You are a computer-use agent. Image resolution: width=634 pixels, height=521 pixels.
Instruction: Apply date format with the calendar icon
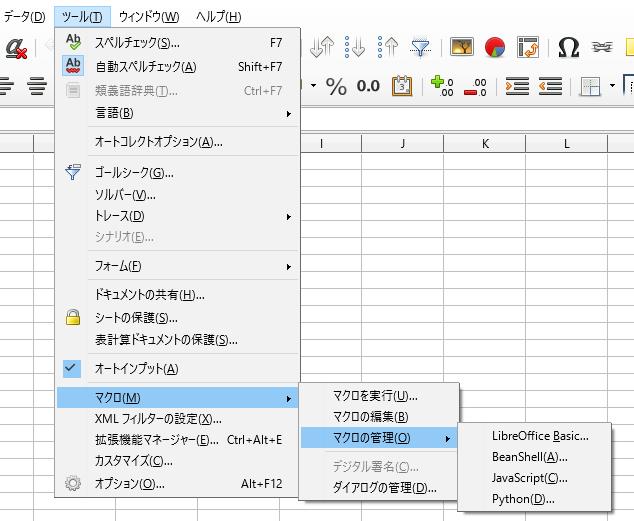point(402,86)
